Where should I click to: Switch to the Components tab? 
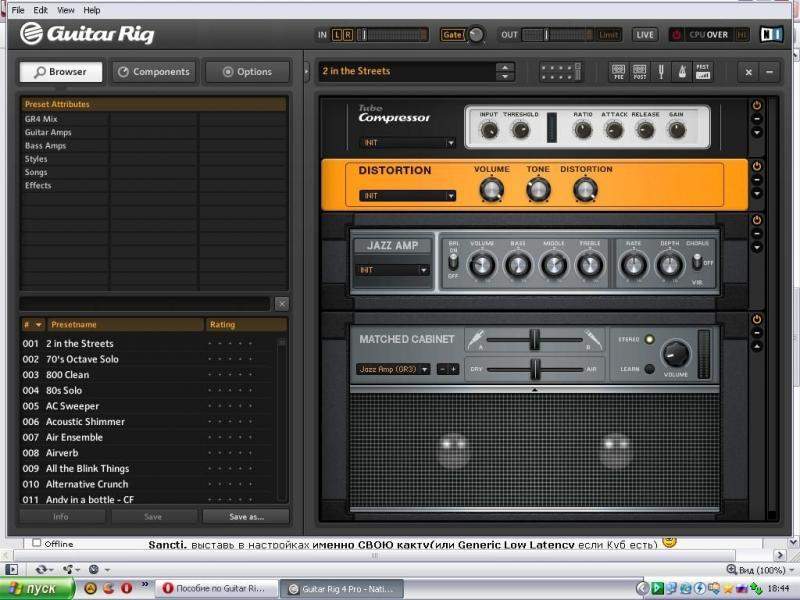click(x=153, y=72)
